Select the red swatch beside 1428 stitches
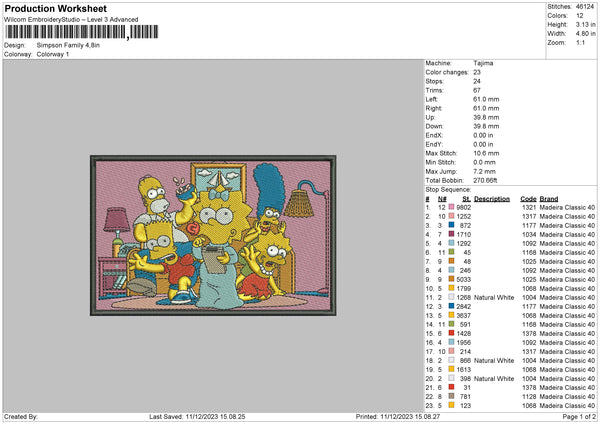600x424 pixels. pyautogui.click(x=452, y=333)
